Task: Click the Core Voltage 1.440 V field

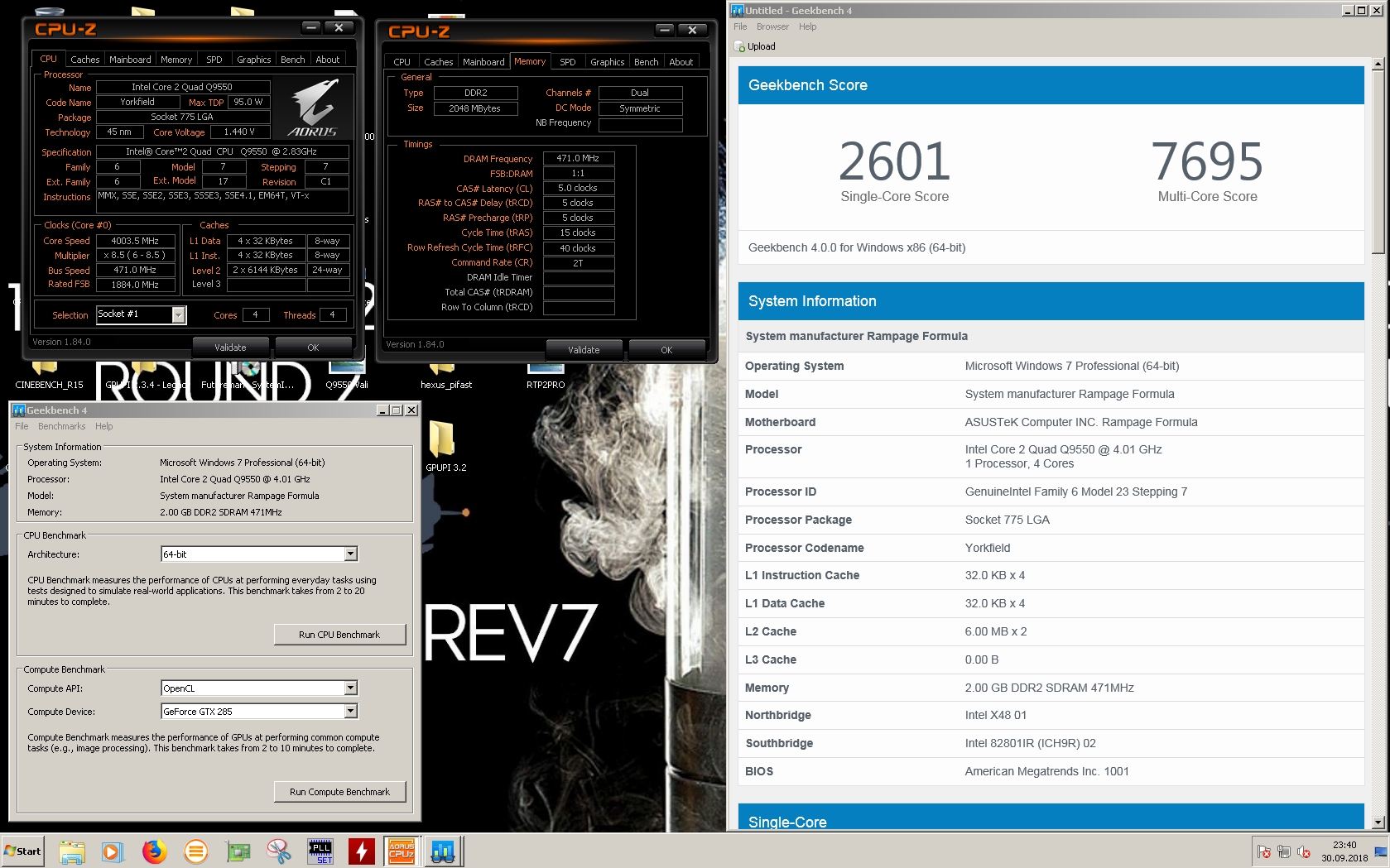Action: 239,132
